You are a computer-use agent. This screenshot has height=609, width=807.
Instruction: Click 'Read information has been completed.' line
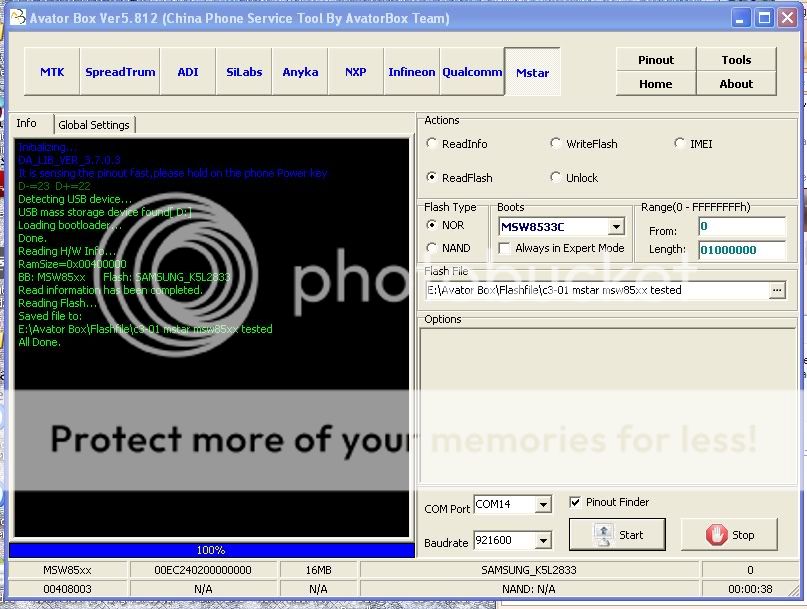(110, 290)
